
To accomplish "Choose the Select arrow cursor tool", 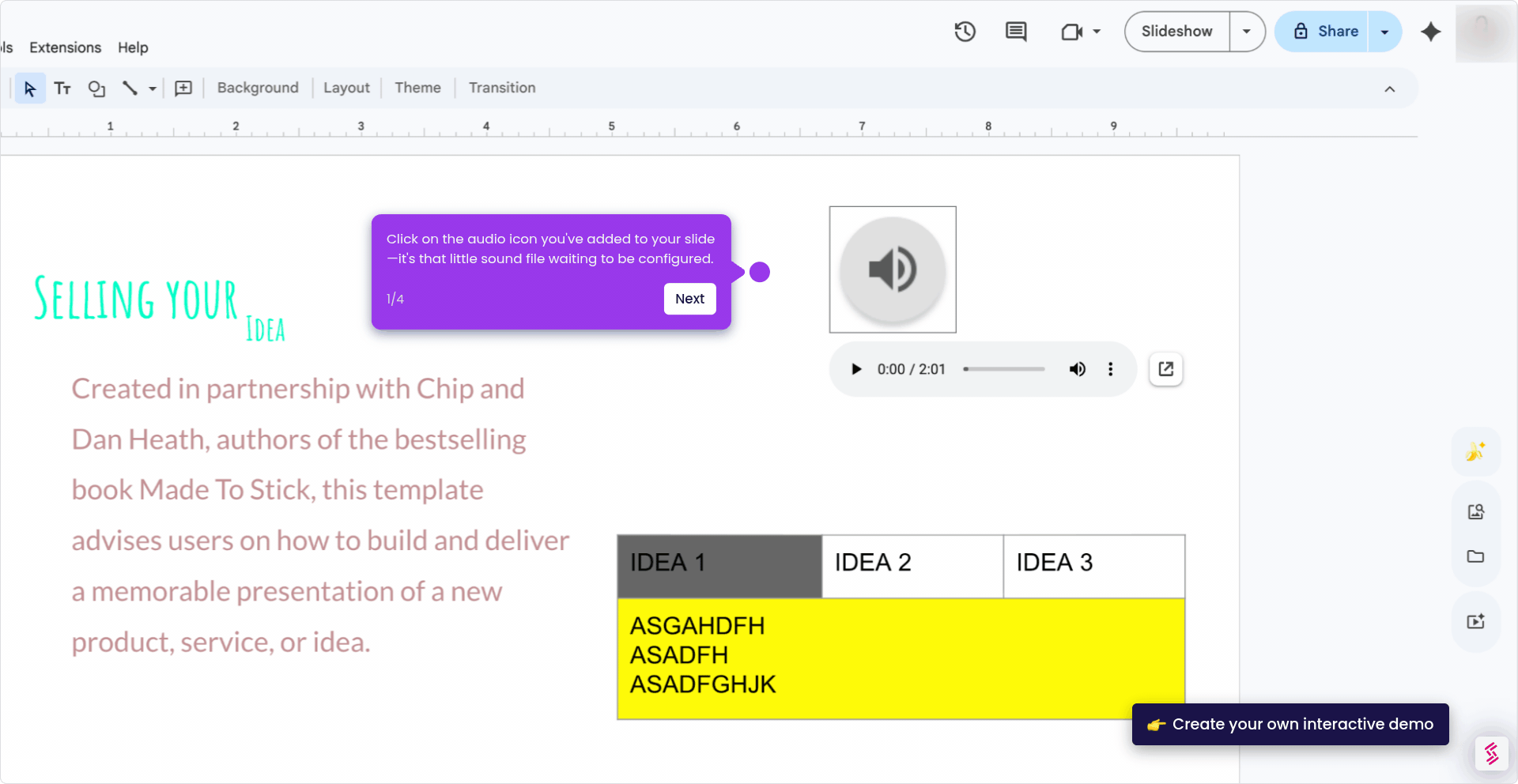I will point(30,89).
